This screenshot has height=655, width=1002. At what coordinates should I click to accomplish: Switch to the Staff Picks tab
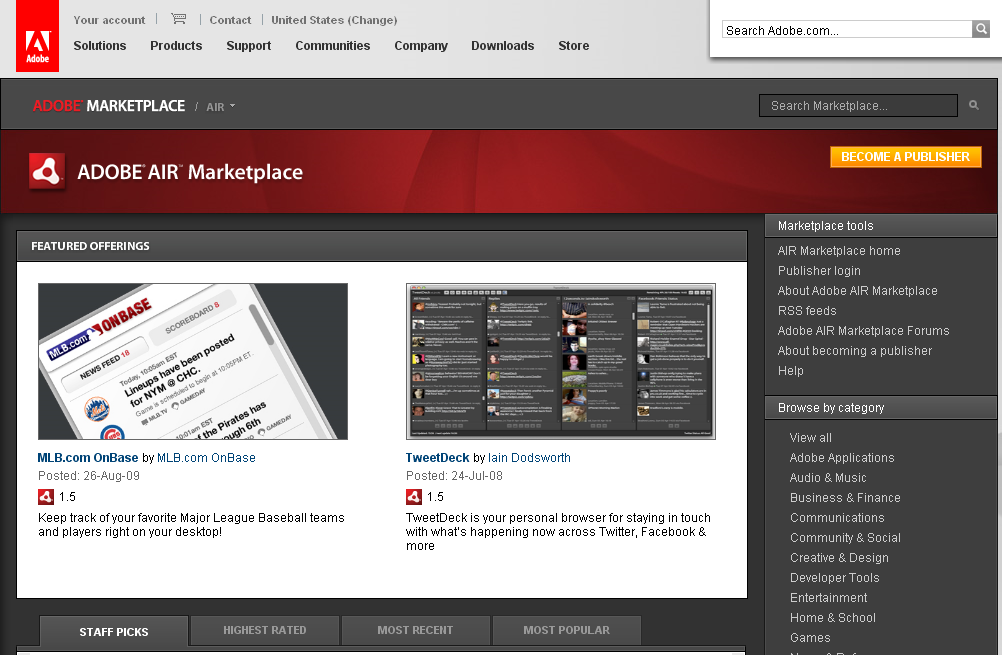tap(114, 631)
